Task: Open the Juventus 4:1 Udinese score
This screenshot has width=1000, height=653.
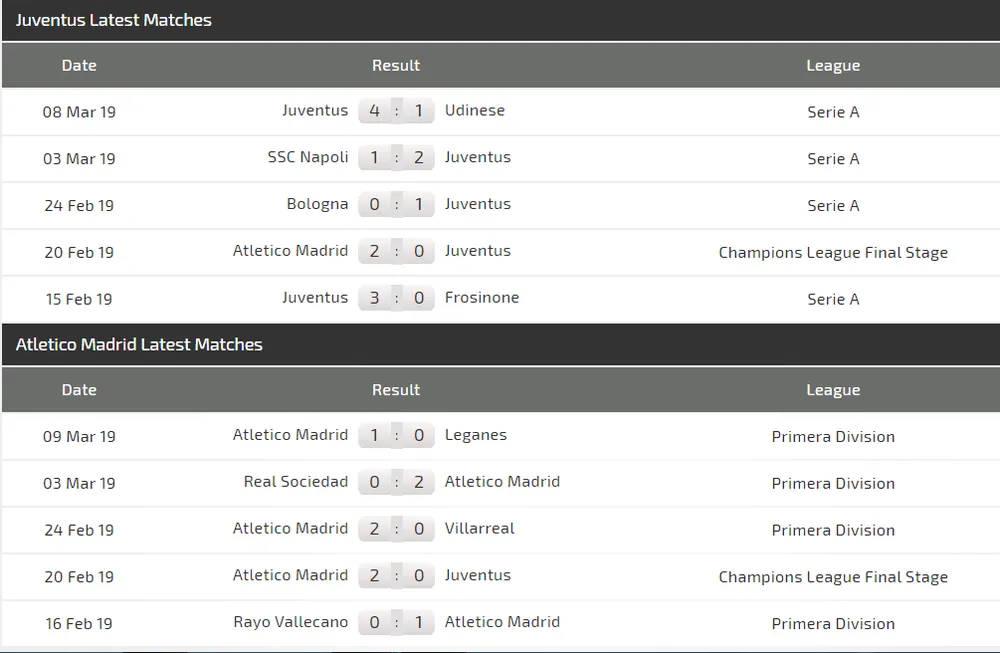Action: point(396,111)
